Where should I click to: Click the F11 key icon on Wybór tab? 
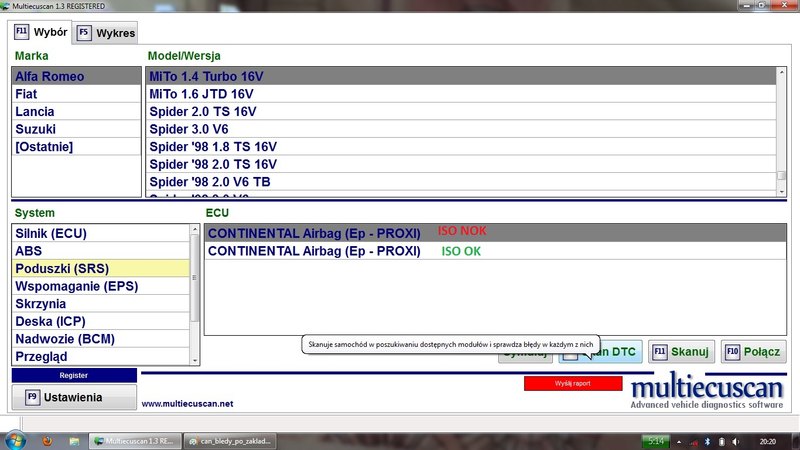21,32
